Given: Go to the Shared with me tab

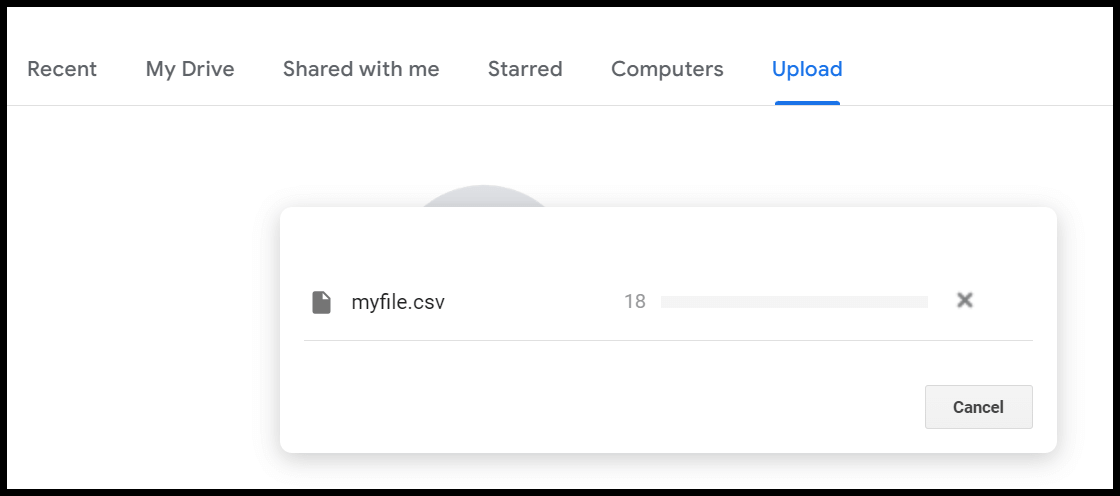Looking at the screenshot, I should [x=361, y=69].
